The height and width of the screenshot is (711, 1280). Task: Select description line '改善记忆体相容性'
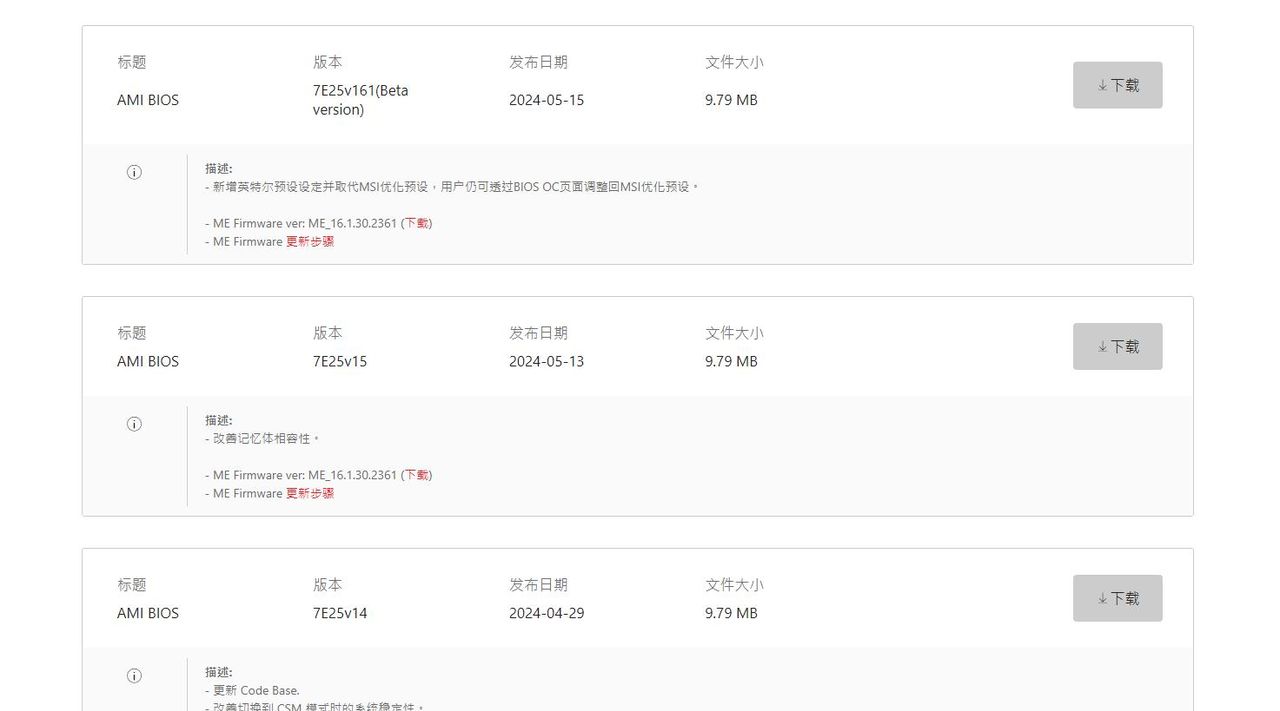tap(263, 439)
